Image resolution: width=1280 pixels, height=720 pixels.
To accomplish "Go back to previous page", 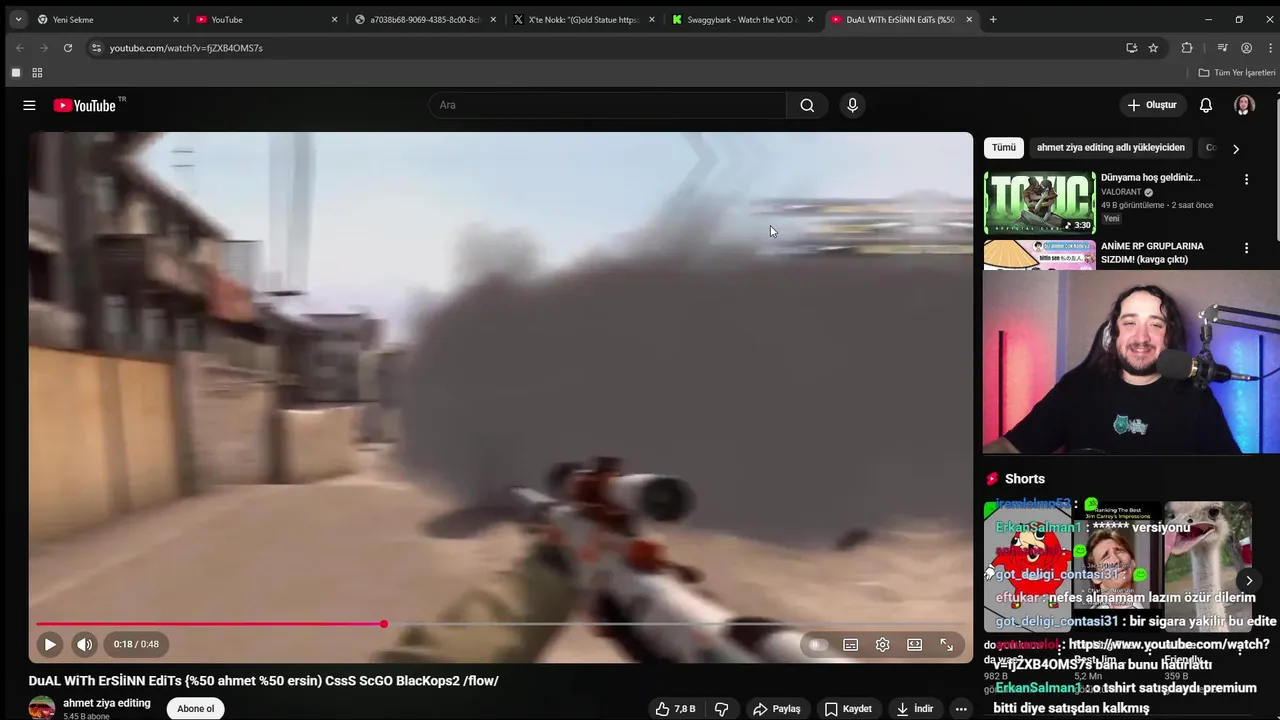I will coord(19,48).
